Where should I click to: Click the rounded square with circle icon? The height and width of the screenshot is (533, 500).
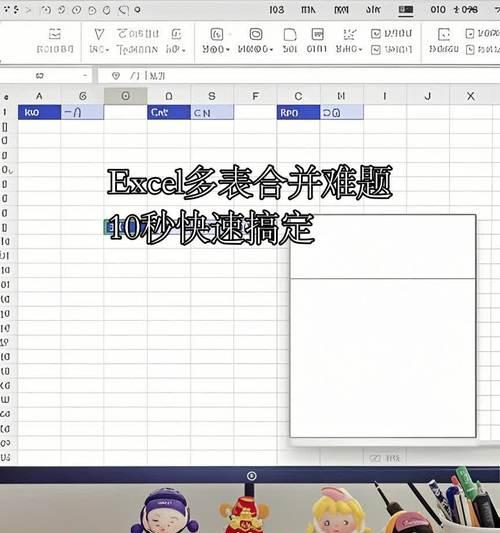pos(256,34)
